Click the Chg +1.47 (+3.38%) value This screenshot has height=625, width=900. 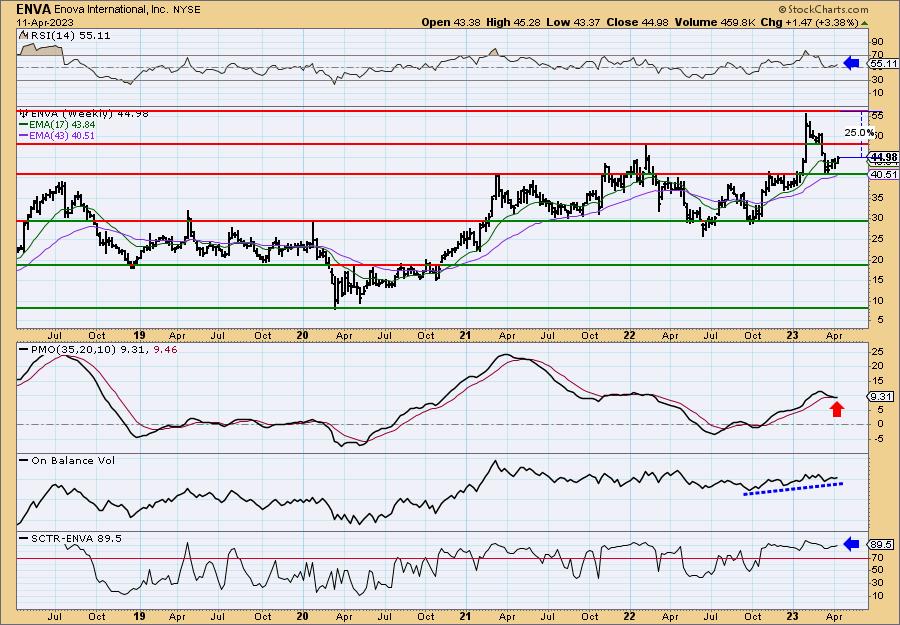(809, 22)
